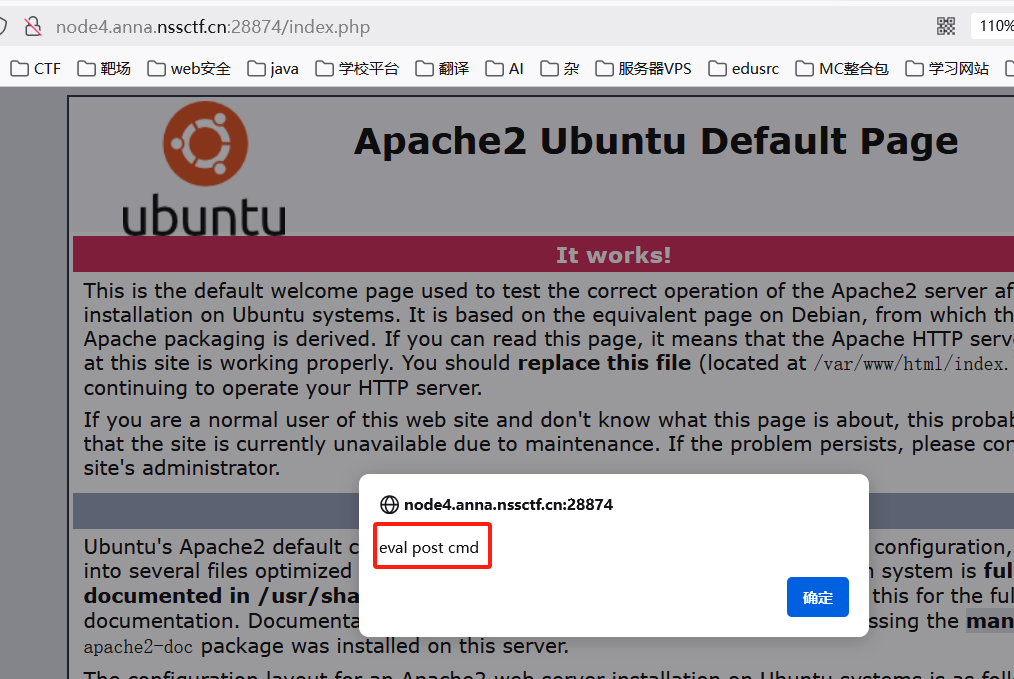Open the CTF bookmarks folder

point(36,69)
